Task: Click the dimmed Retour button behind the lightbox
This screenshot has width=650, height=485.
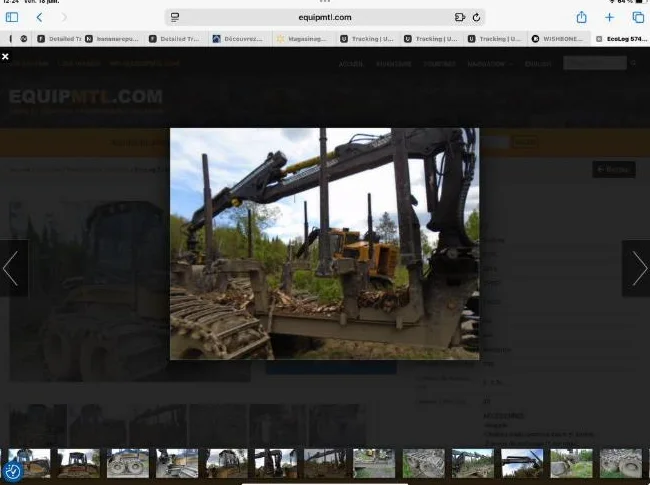Action: pyautogui.click(x=614, y=169)
